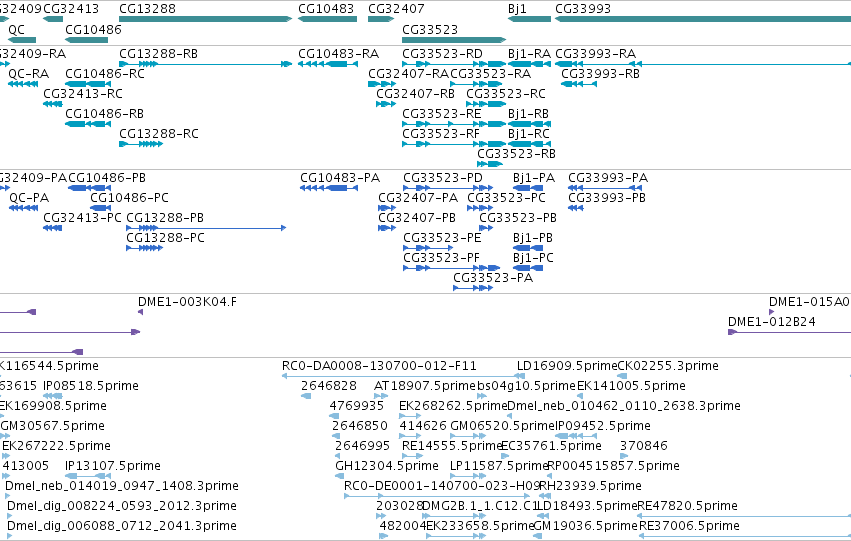The height and width of the screenshot is (541, 851).
Task: Select the Dmel_dig_006088_0712_2041.3prime label
Action: pos(122,526)
